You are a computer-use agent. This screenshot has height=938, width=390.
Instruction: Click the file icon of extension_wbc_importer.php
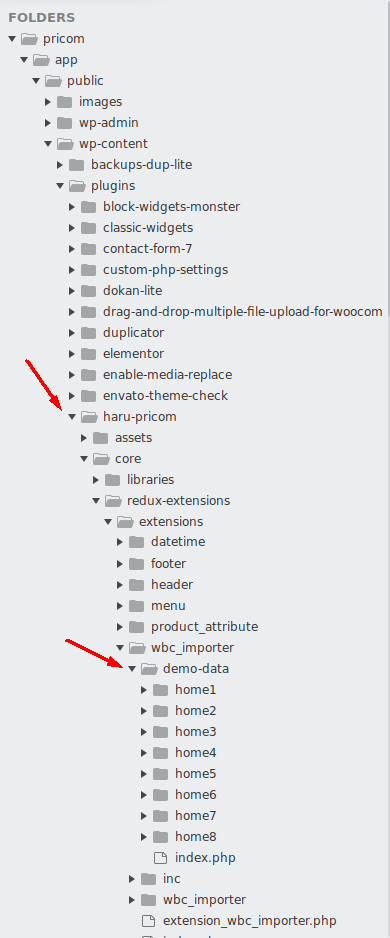tap(148, 921)
